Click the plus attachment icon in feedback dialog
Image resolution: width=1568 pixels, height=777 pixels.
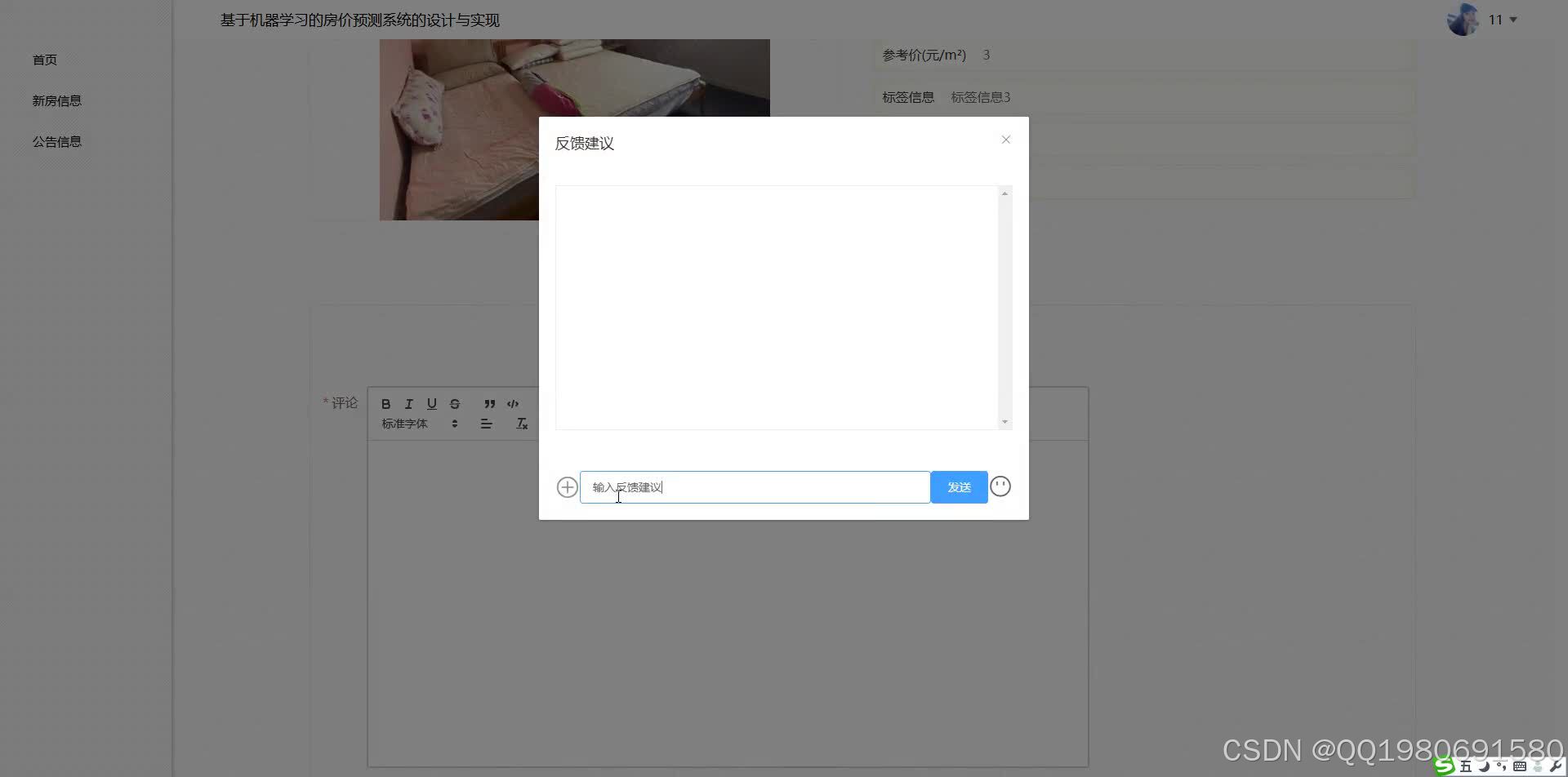[x=567, y=486]
